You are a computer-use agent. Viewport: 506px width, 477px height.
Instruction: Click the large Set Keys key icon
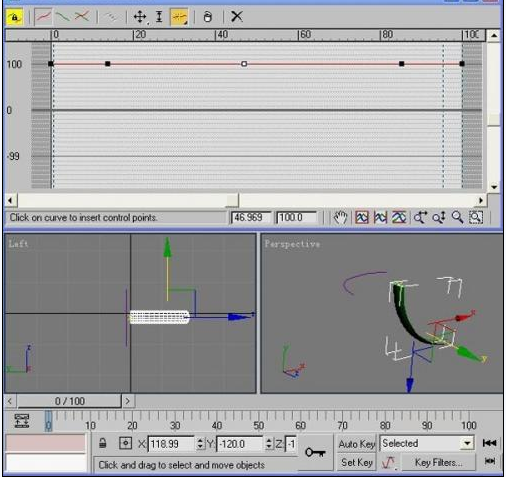click(x=315, y=452)
